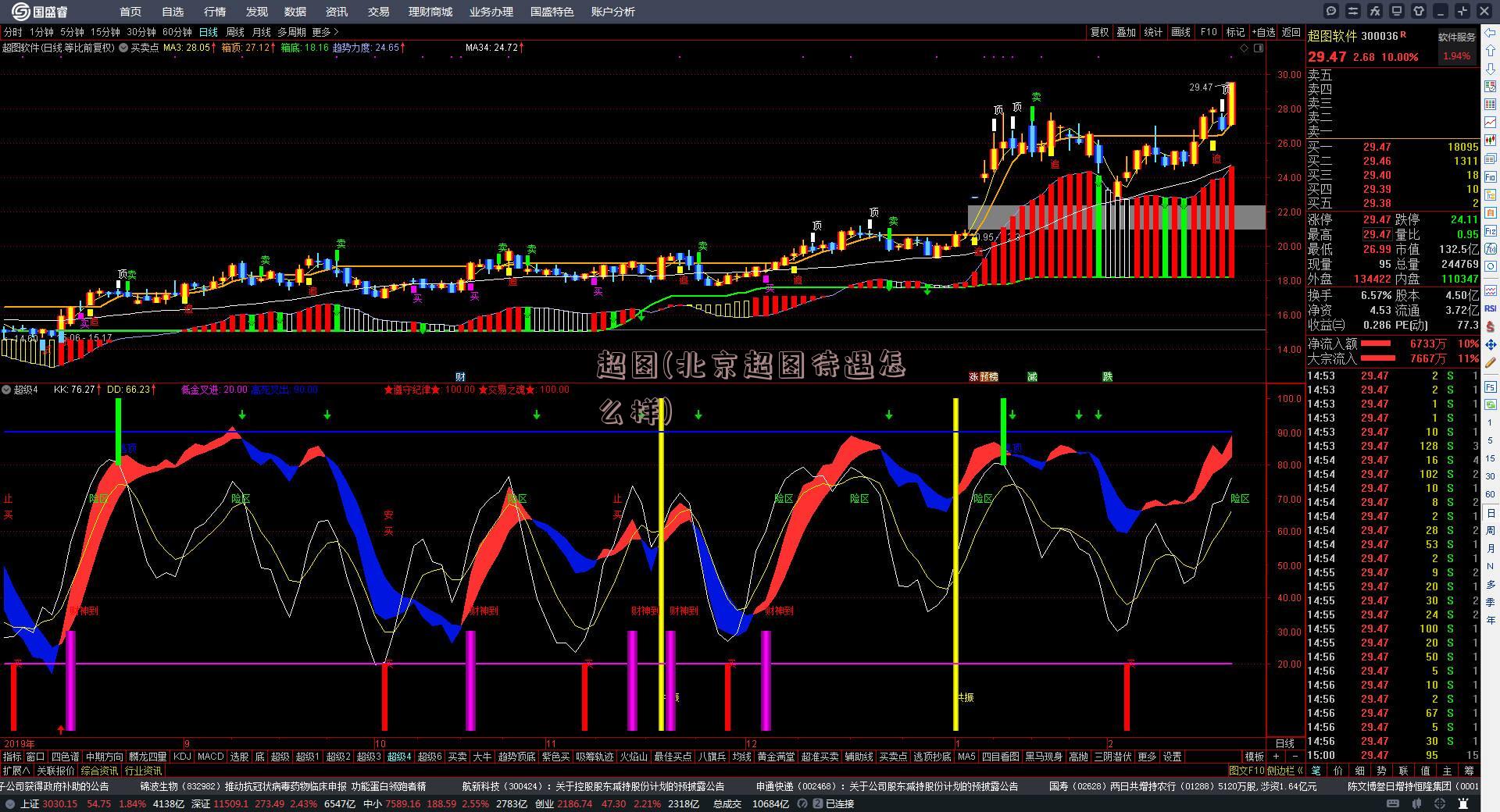The image size is (1500, 812).
Task: Select the 超级6 indicator tab
Action: pos(430,757)
